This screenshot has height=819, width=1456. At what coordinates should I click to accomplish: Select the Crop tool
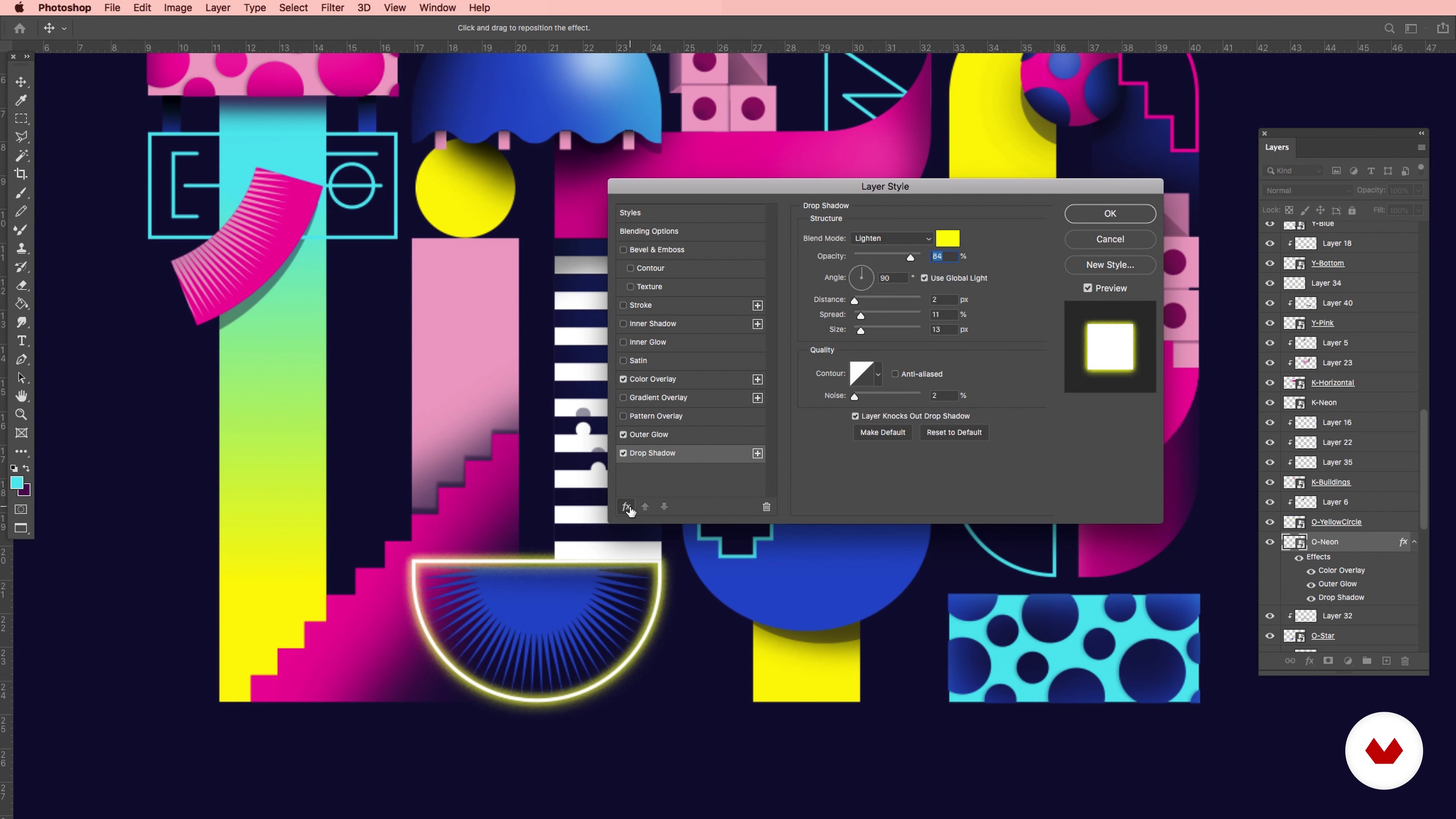[21, 174]
